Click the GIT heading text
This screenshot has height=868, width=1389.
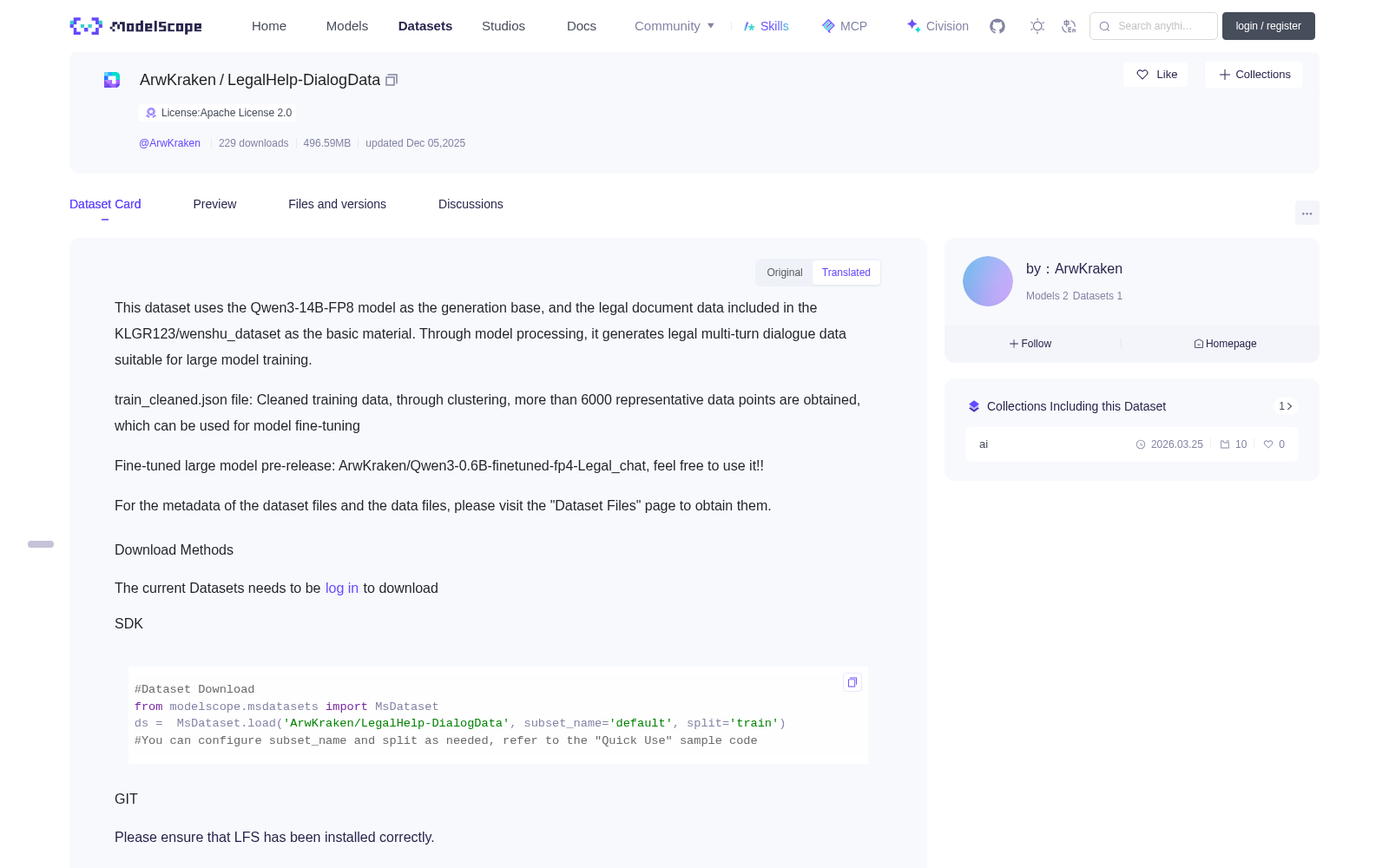pyautogui.click(x=126, y=799)
